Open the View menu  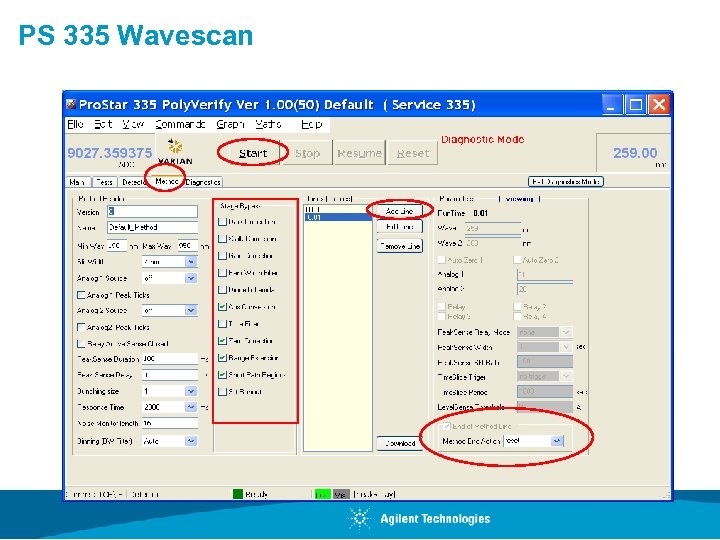coord(134,124)
